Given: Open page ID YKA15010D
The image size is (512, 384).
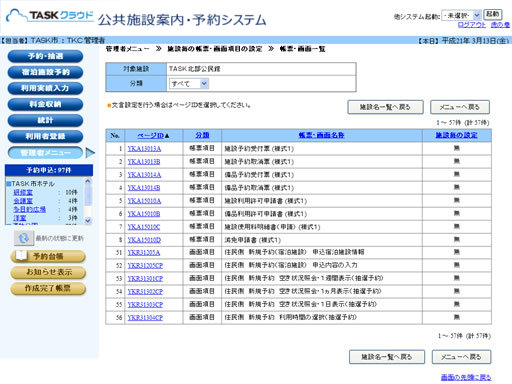Looking at the screenshot, I should click(x=144, y=240).
